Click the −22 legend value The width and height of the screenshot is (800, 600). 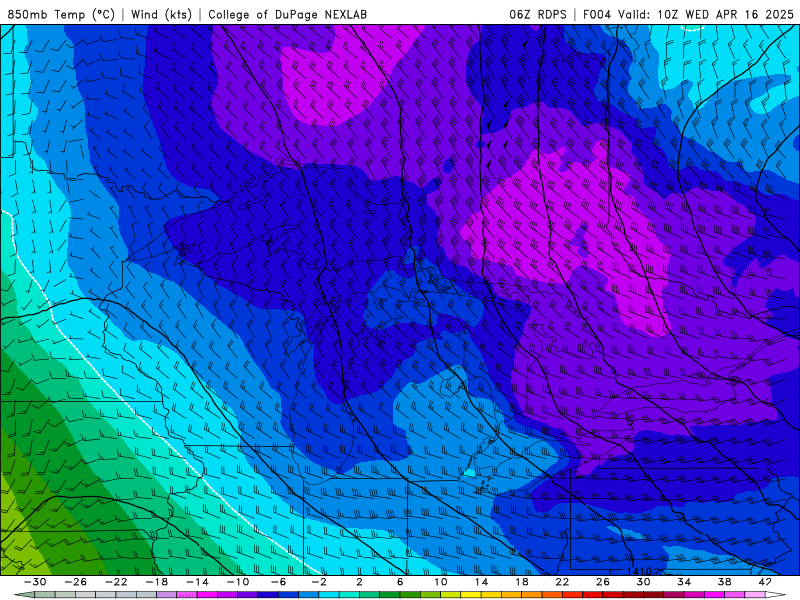(x=116, y=582)
